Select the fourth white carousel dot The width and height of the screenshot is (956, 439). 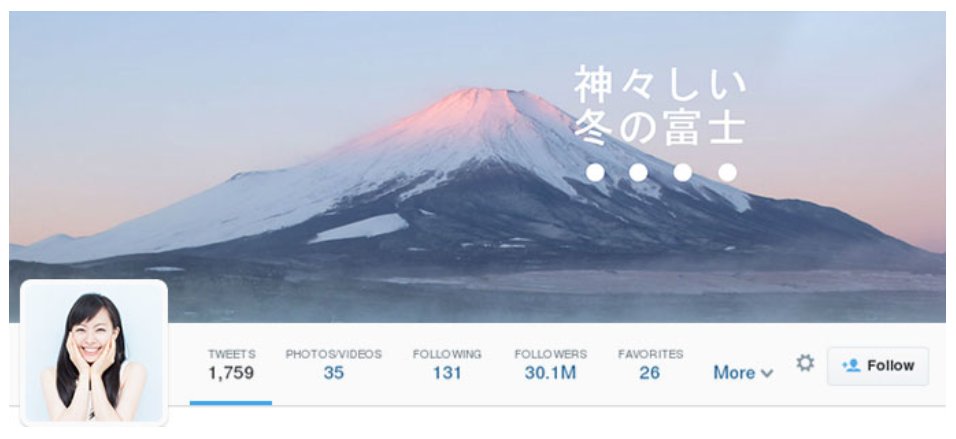tap(727, 173)
